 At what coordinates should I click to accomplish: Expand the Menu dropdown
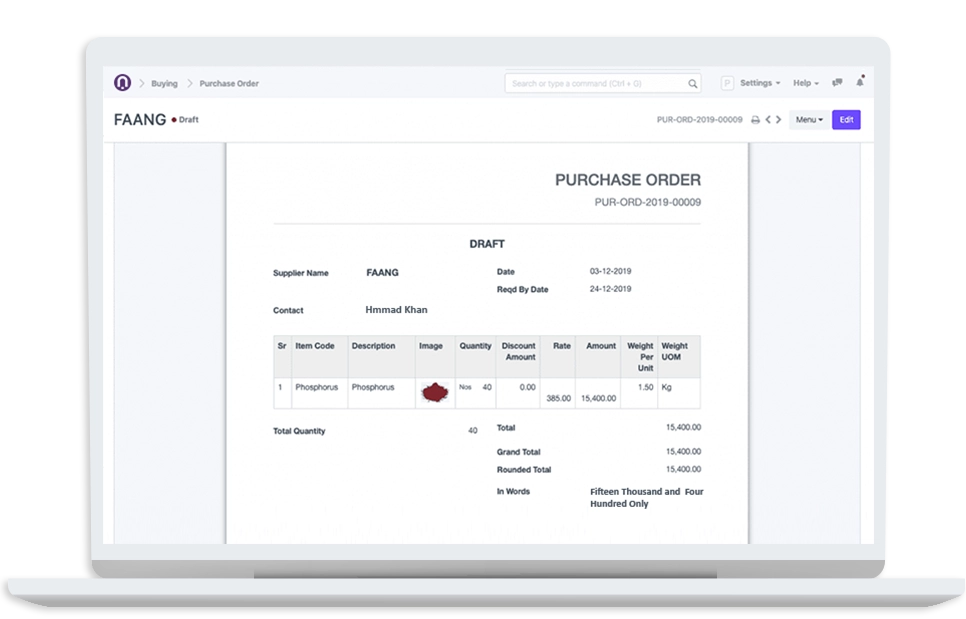(809, 119)
